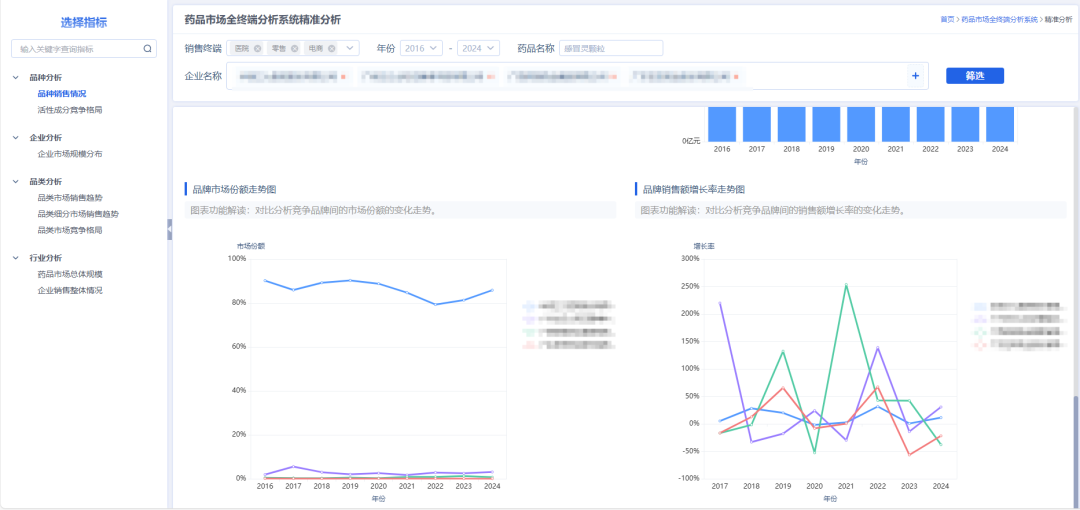Toggle red series in market share legend
Image resolution: width=1080 pixels, height=510 pixels.
[568, 345]
